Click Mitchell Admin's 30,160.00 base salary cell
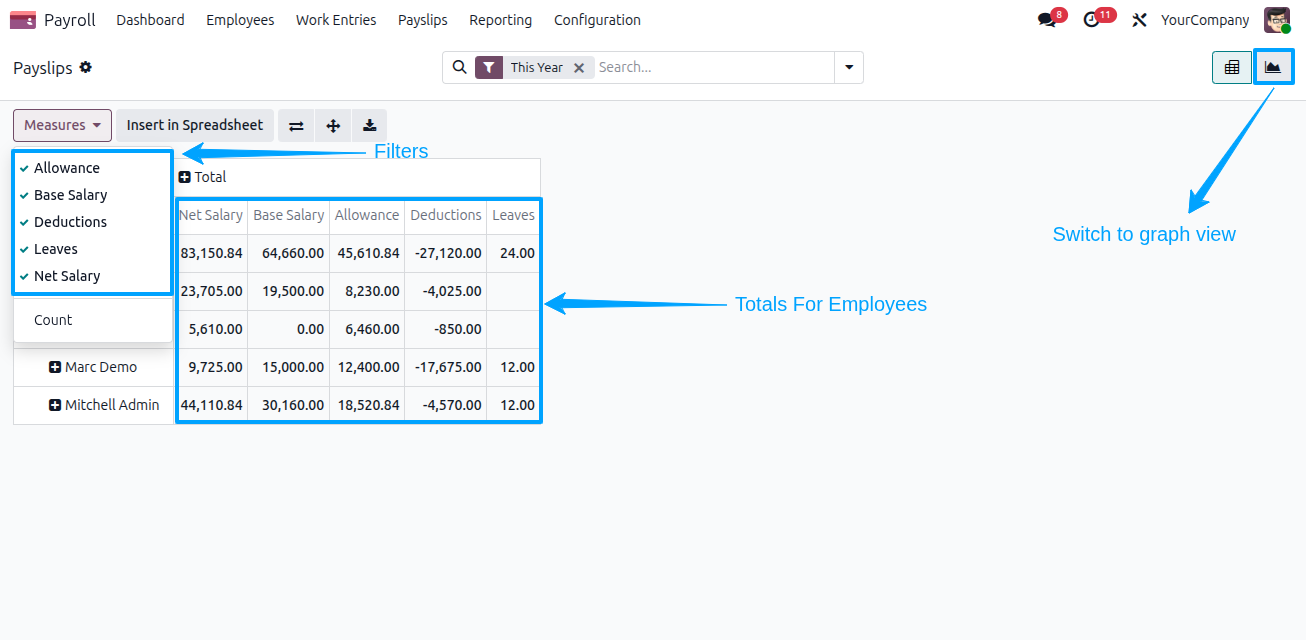The image size is (1306, 640). point(289,405)
